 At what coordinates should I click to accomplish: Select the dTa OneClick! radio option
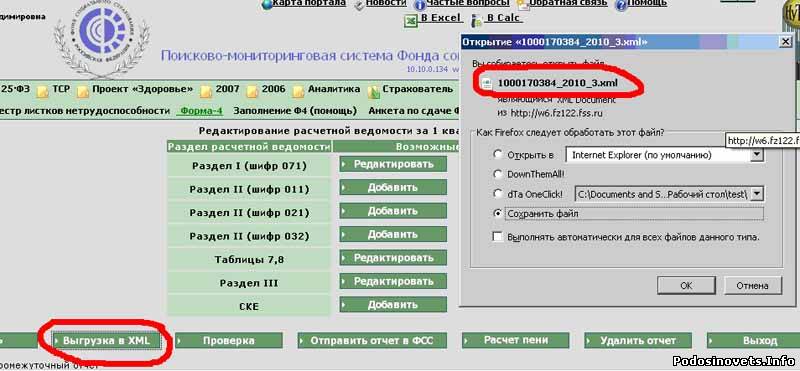pyautogui.click(x=497, y=194)
